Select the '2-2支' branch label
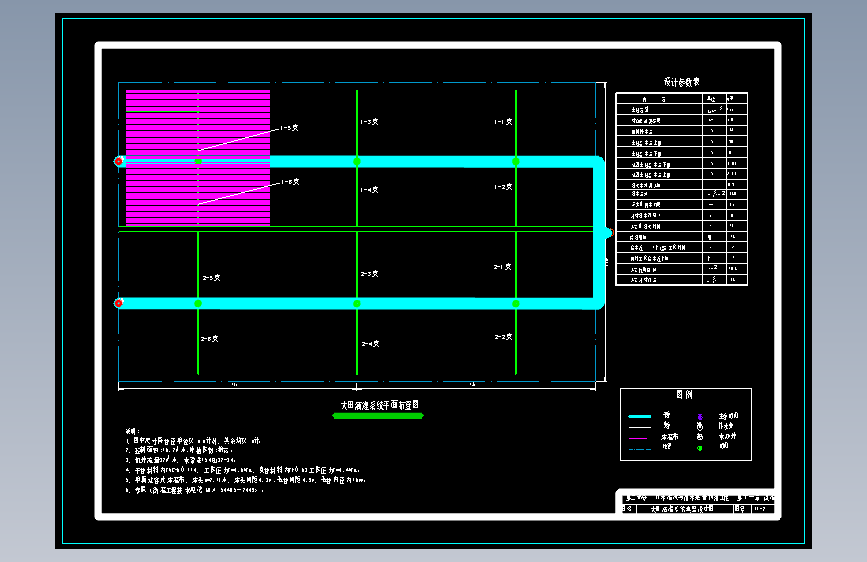The width and height of the screenshot is (867, 562). click(x=503, y=336)
